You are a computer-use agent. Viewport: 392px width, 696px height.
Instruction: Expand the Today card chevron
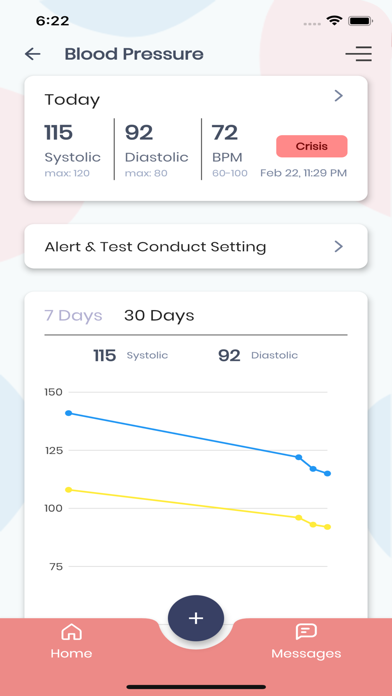tap(339, 95)
